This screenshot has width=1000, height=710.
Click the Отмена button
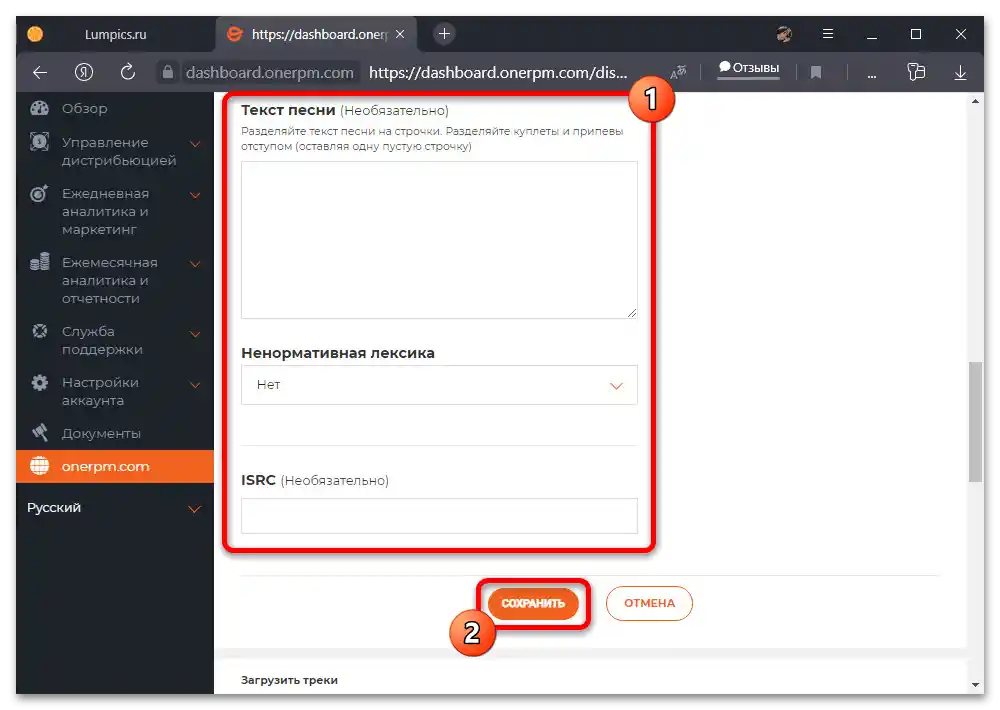pyautogui.click(x=649, y=603)
